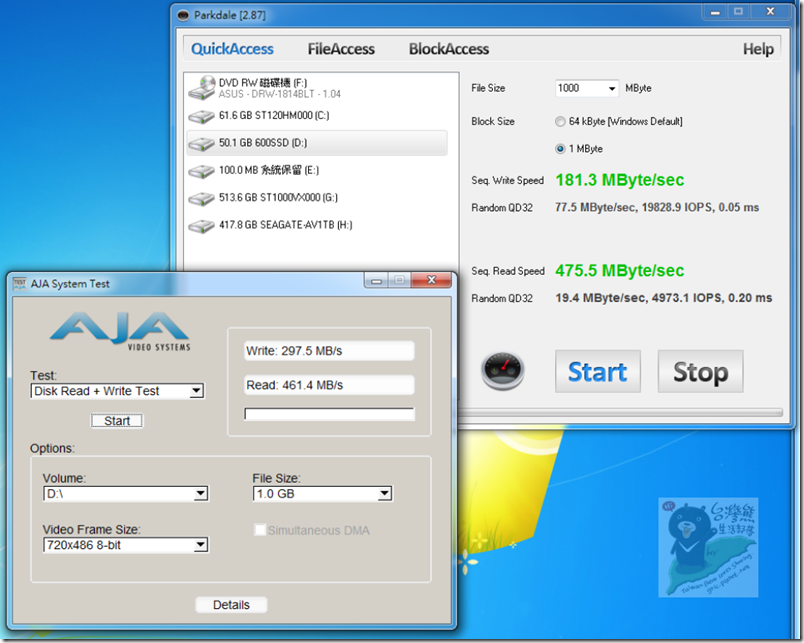Viewport: 804px width, 643px height.
Task: Click the Write: 297.5 MB/s result field
Action: pyautogui.click(x=329, y=351)
